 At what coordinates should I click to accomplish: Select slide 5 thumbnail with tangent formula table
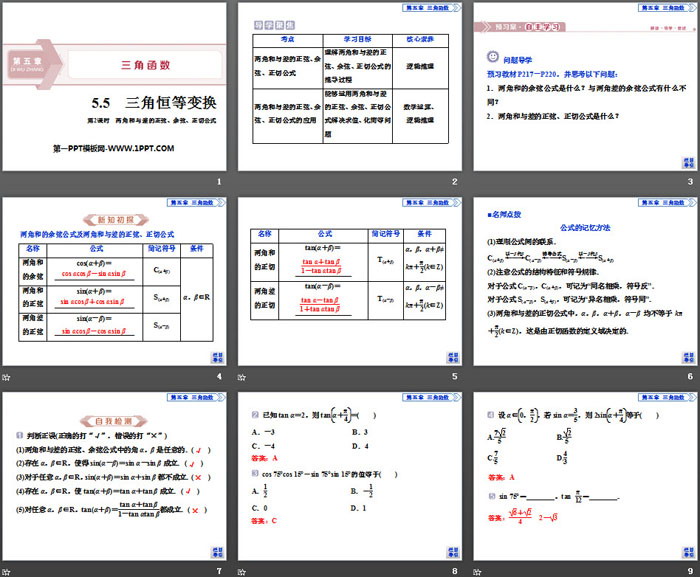pyautogui.click(x=350, y=282)
